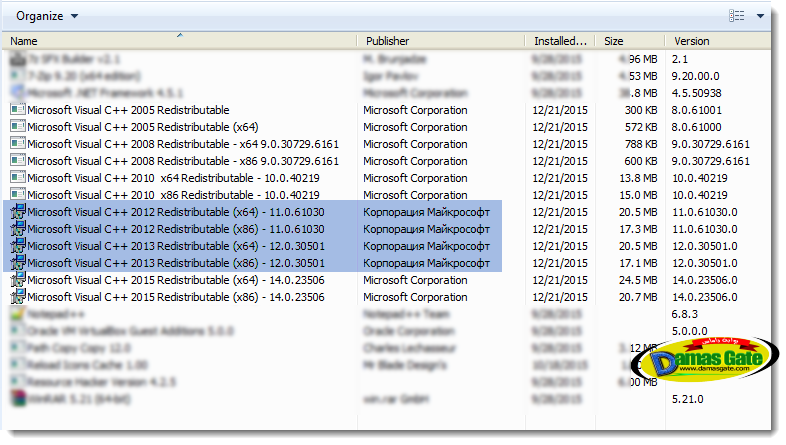Expand the view options dropdown arrow
The width and height of the screenshot is (786, 445).
coord(760,16)
